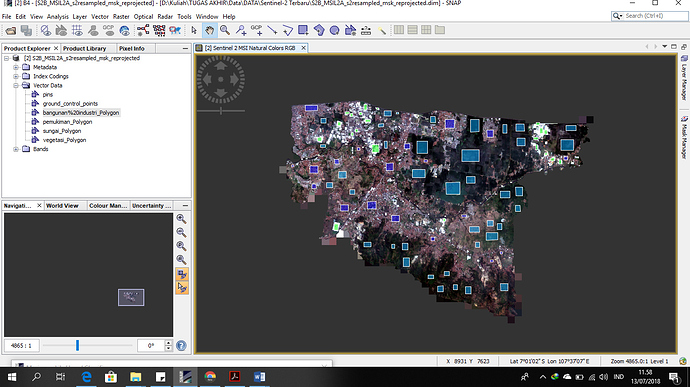The image size is (690, 387).
Task: Select the Draw Polygon tool
Action: (x=319, y=30)
